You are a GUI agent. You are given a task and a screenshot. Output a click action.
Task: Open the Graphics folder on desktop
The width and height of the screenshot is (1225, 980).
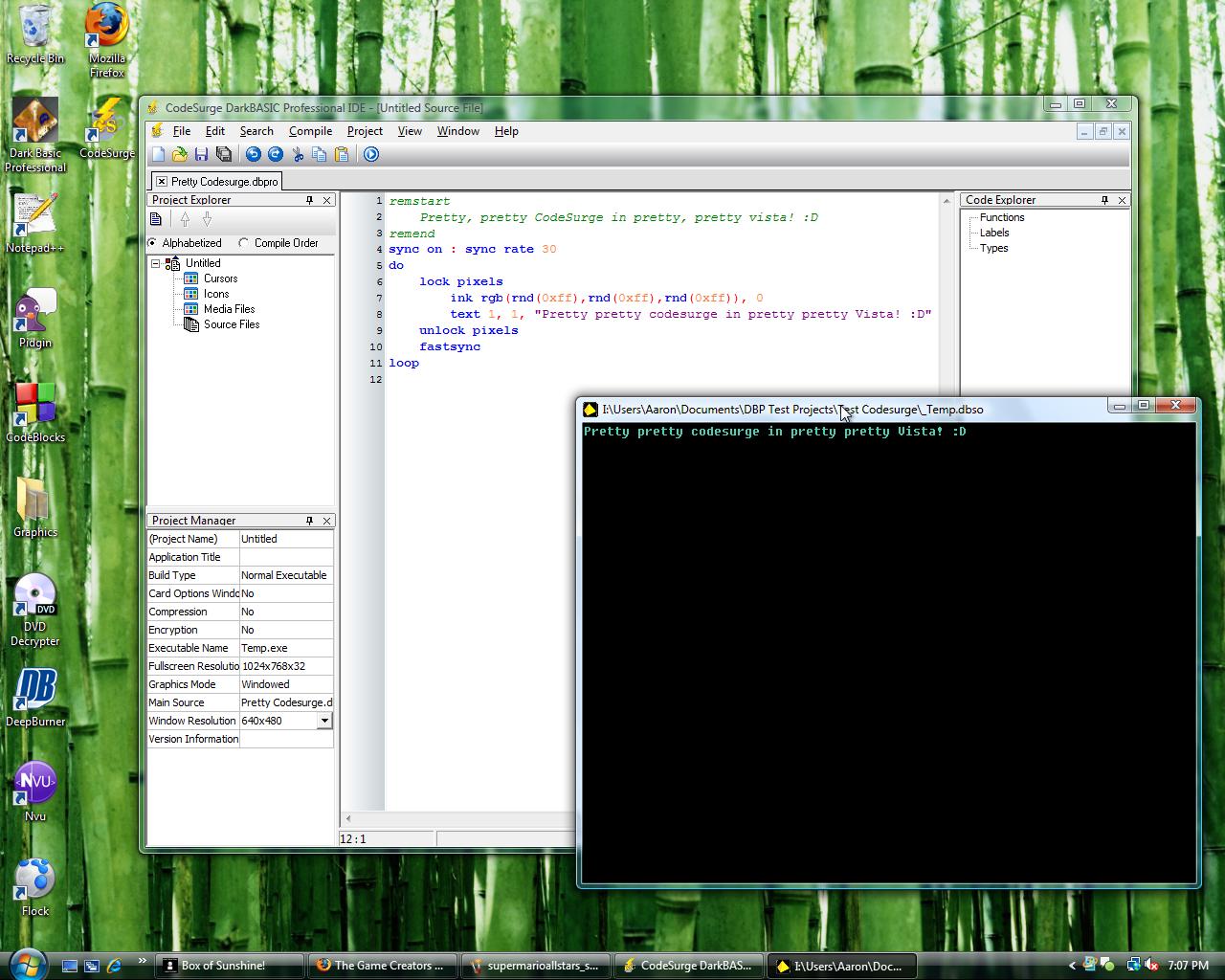point(35,507)
